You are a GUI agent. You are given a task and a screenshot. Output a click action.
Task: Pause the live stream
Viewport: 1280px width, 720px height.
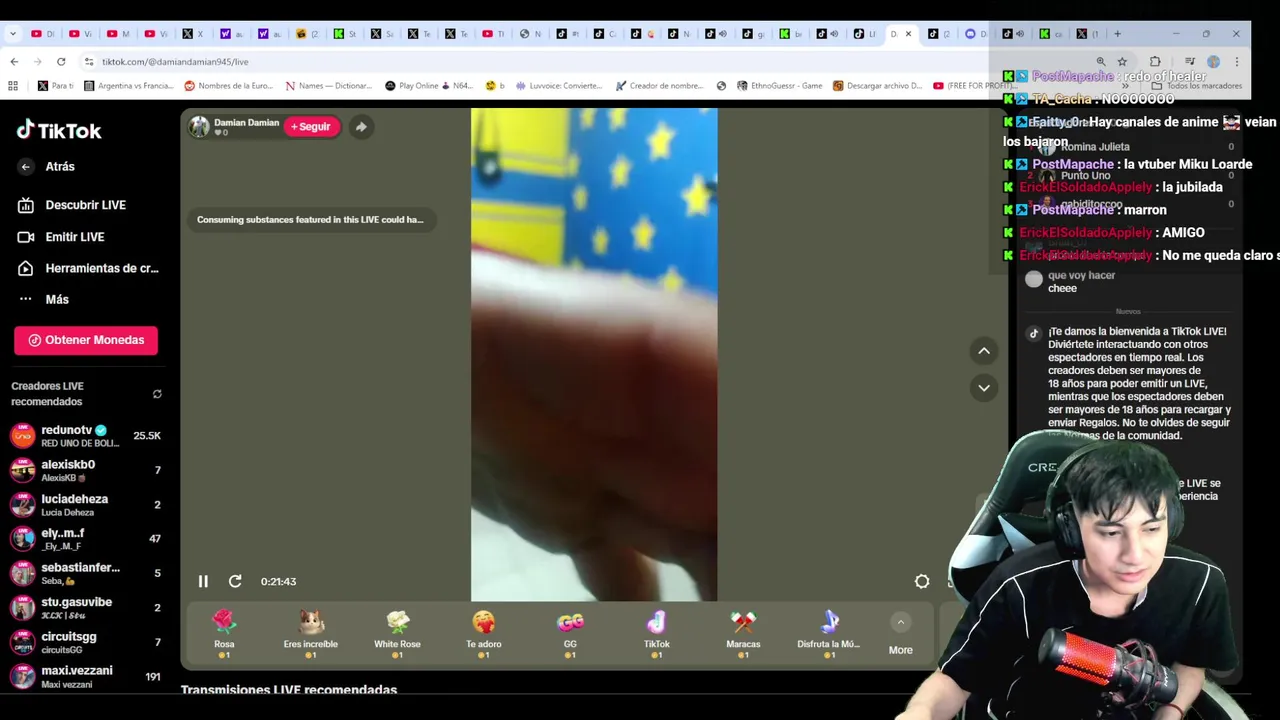coord(203,581)
